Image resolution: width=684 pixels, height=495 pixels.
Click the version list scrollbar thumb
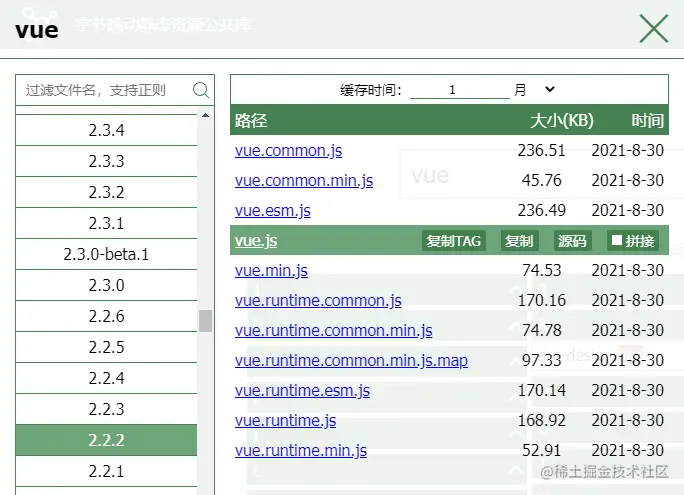click(205, 321)
